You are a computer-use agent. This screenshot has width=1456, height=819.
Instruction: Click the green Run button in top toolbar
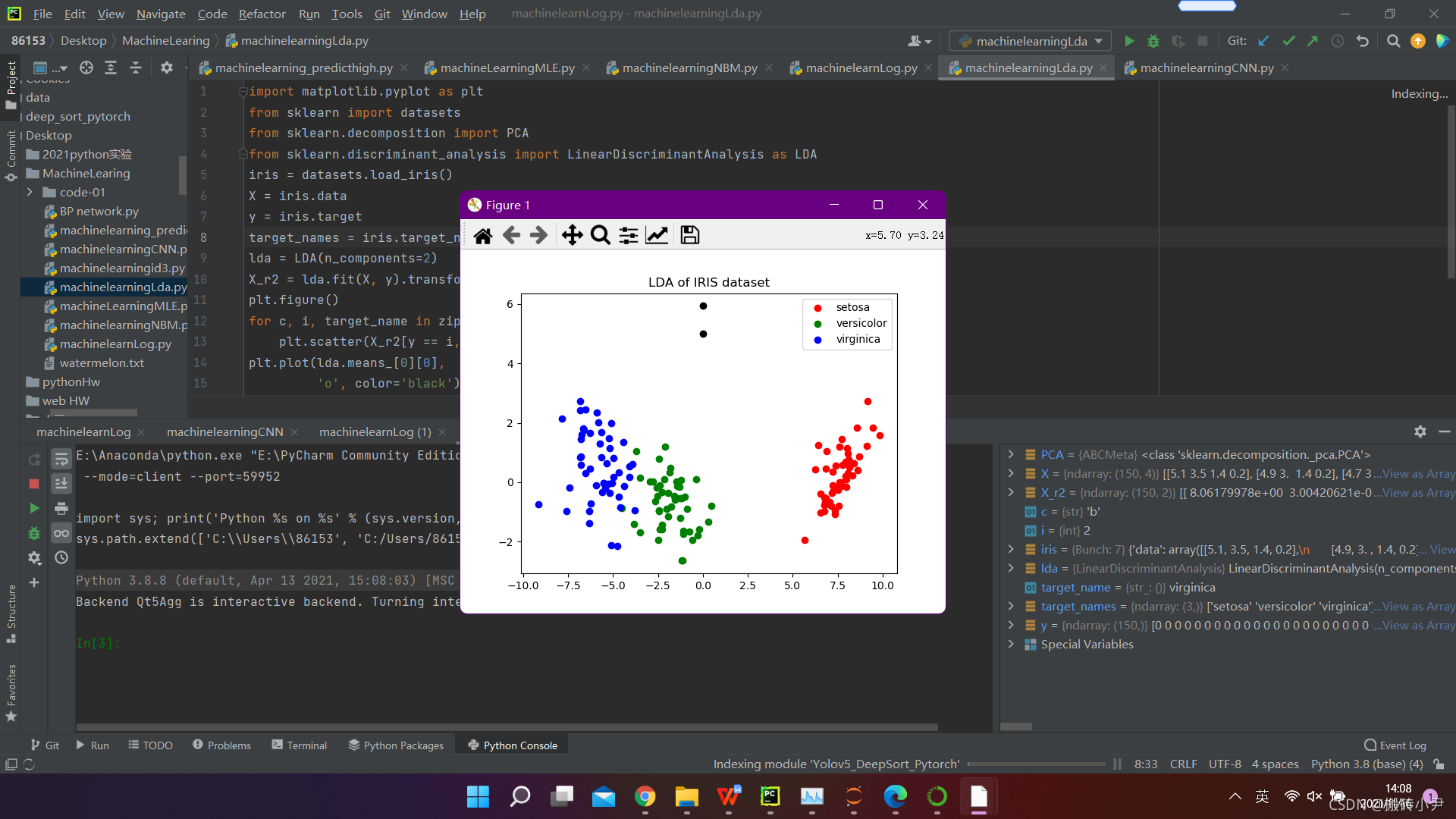tap(1129, 41)
